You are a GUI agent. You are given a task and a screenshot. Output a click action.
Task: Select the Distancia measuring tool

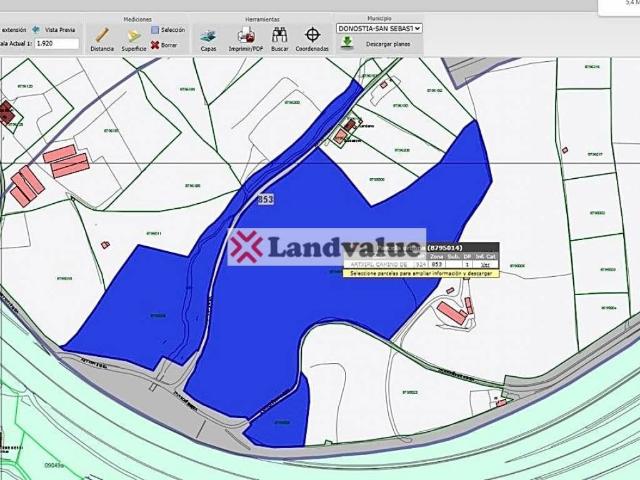[x=102, y=40]
